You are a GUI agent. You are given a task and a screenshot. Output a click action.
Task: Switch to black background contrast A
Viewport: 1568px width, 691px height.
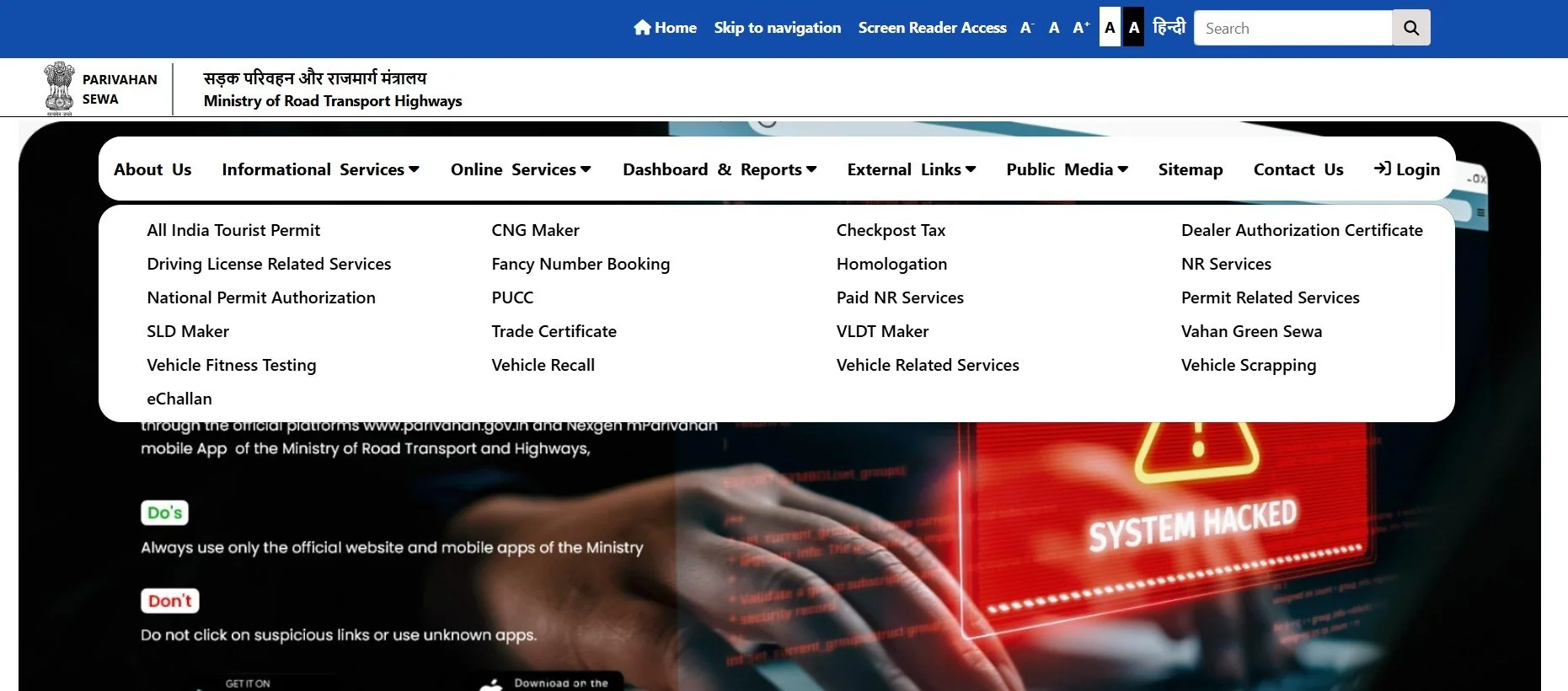1134,28
